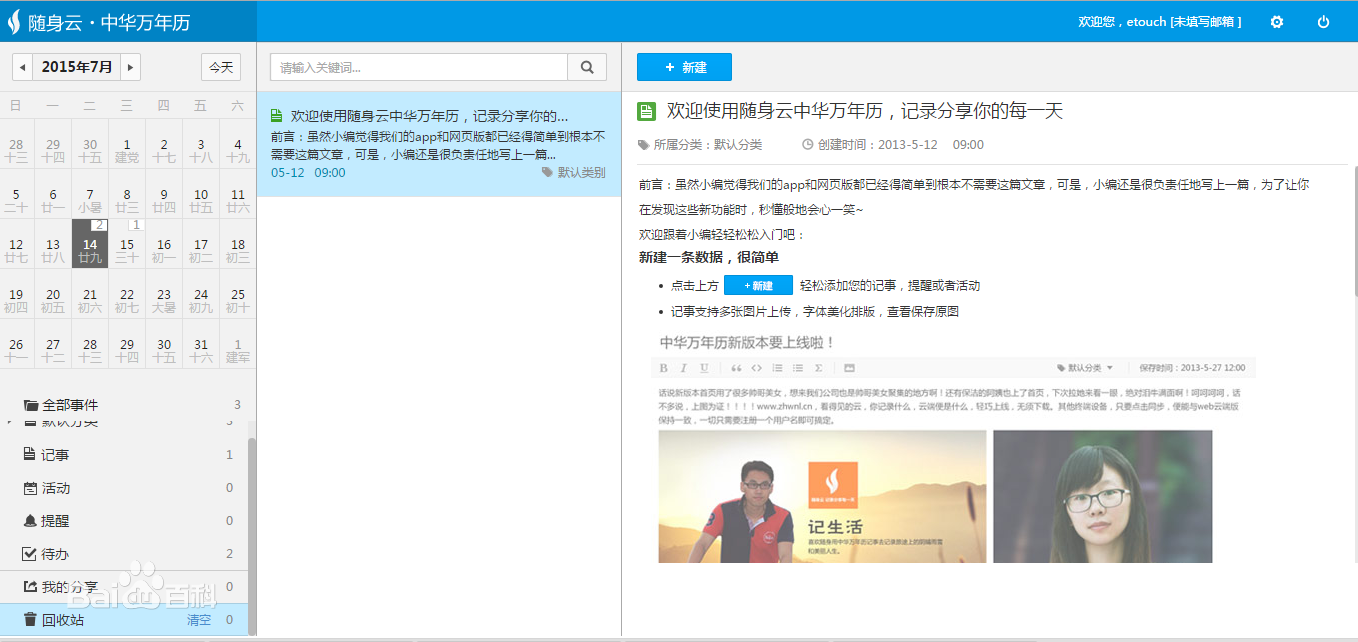
Task: Click the flame logo in the header
Action: click(x=13, y=21)
